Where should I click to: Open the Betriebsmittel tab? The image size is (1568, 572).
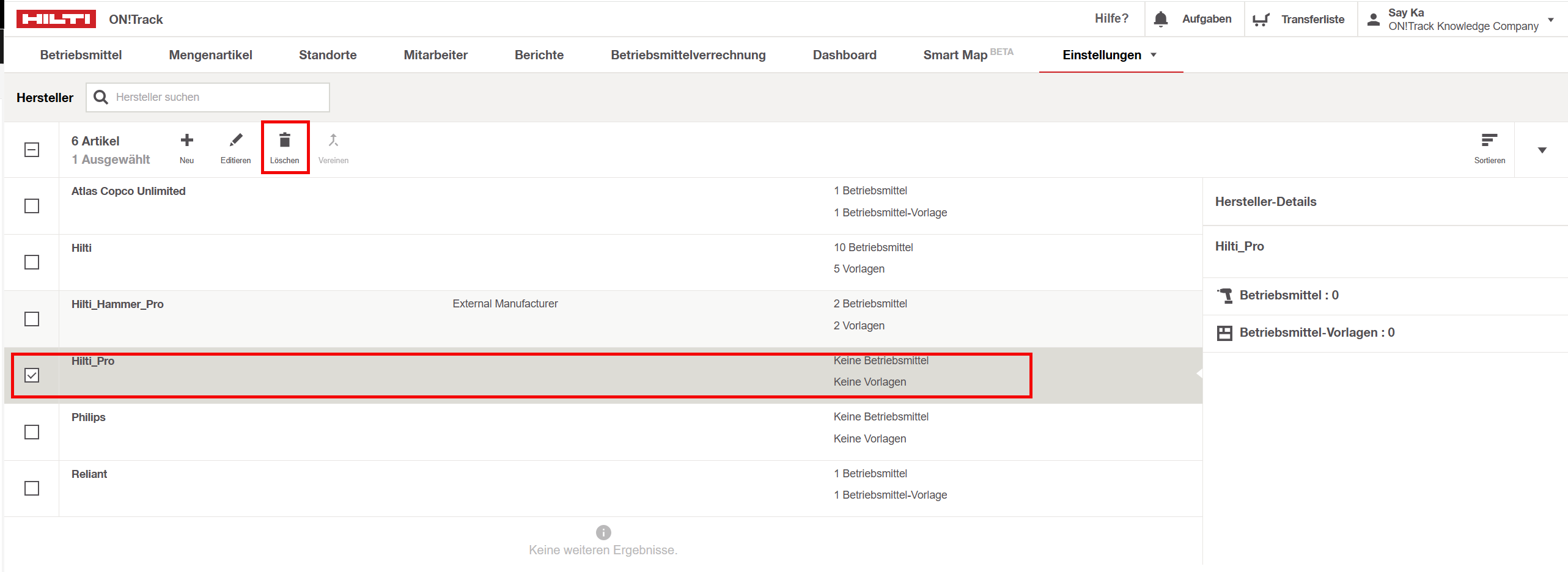pyautogui.click(x=81, y=55)
